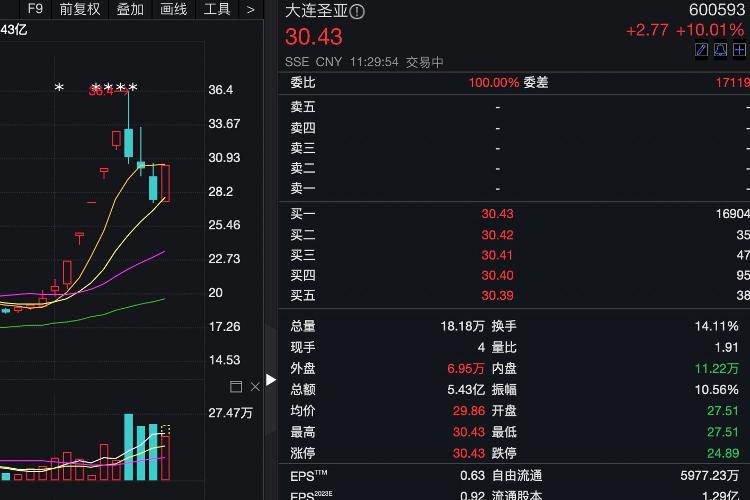Viewport: 750px width, 500px height.
Task: Maximize the volume sub-chart panel icon
Action: coord(236,387)
